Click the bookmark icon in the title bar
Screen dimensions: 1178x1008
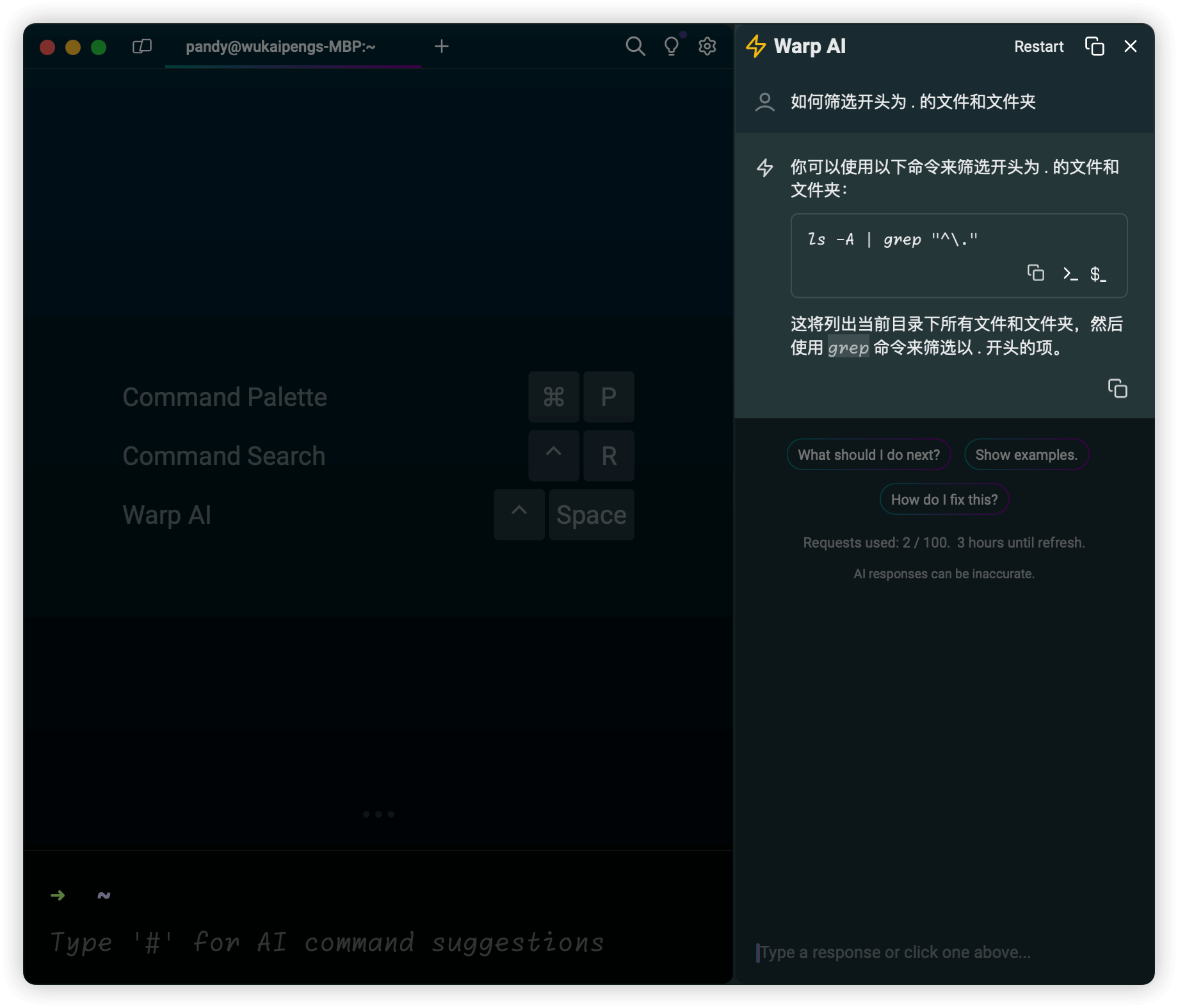pos(141,46)
